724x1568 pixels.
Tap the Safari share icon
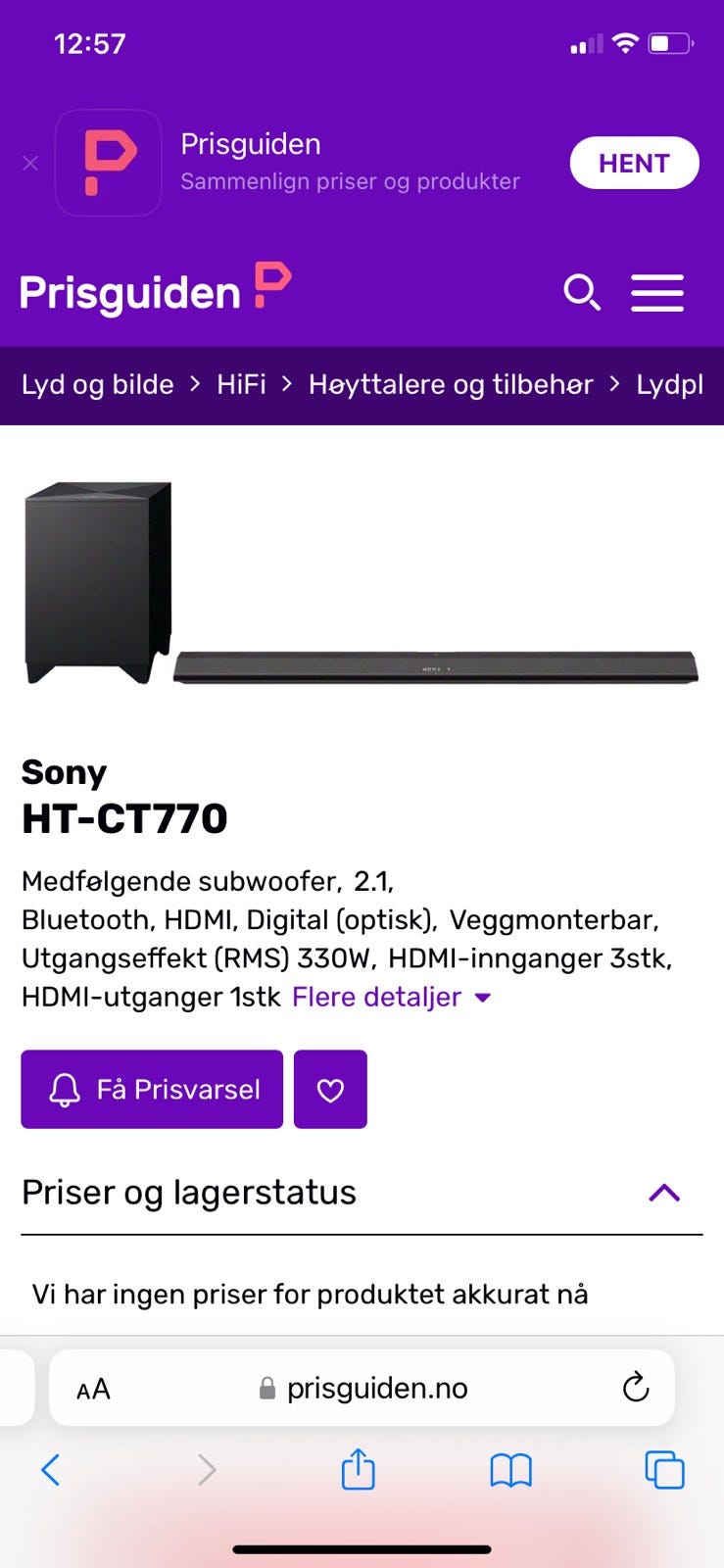359,1469
